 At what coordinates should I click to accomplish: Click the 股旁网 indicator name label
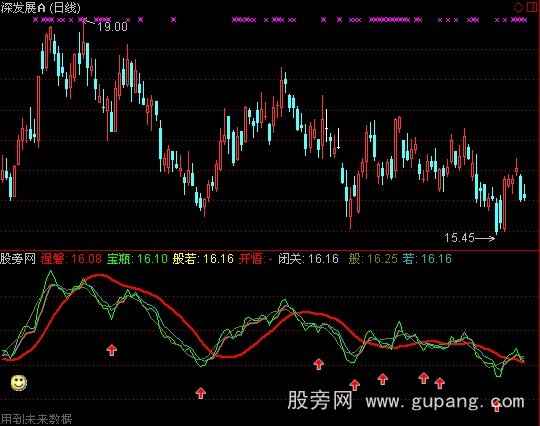[x=18, y=259]
